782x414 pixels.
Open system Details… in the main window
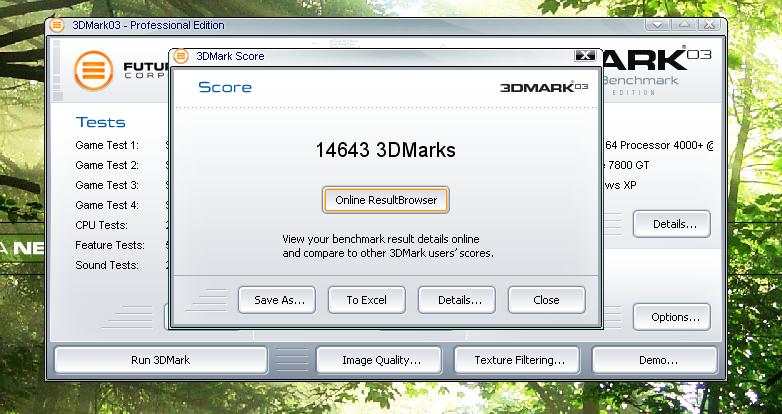672,224
